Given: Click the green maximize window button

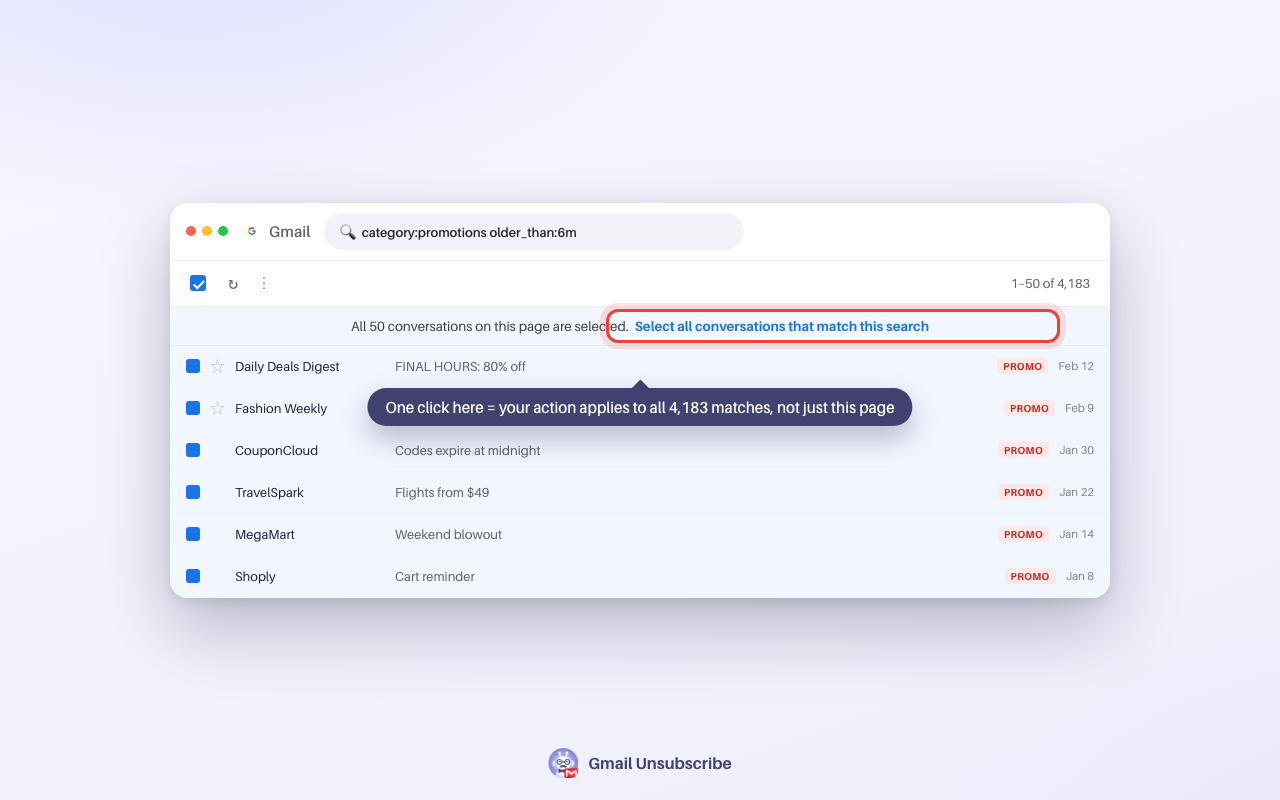Looking at the screenshot, I should click(223, 231).
